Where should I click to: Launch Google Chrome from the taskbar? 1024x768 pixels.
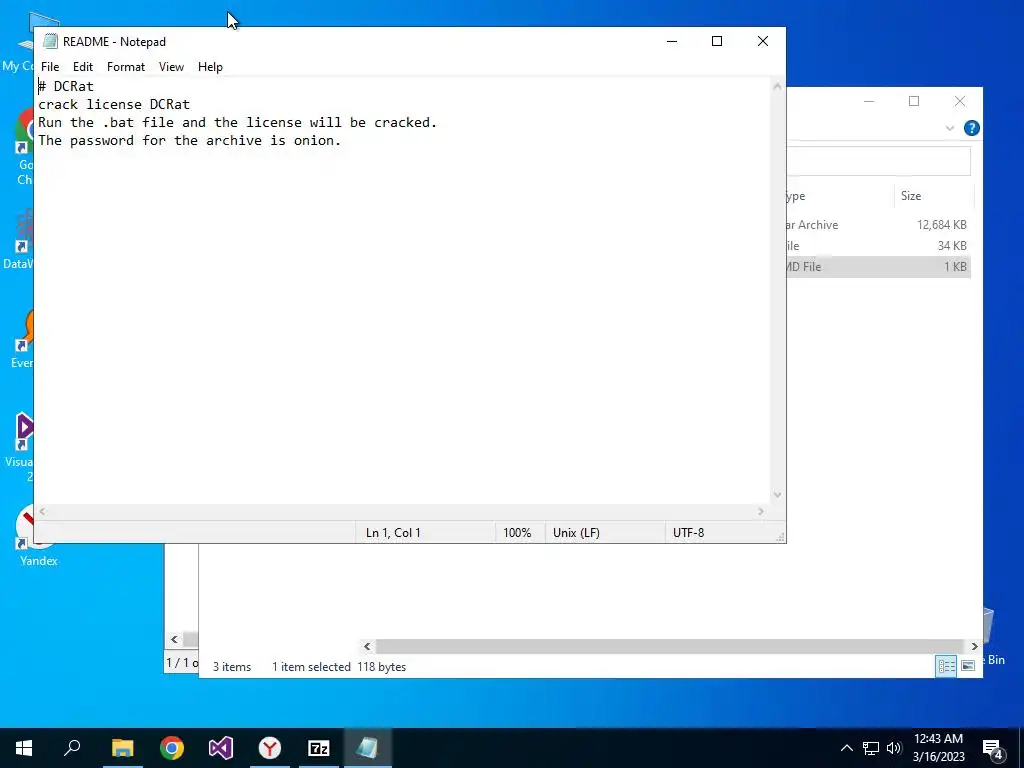tap(172, 748)
